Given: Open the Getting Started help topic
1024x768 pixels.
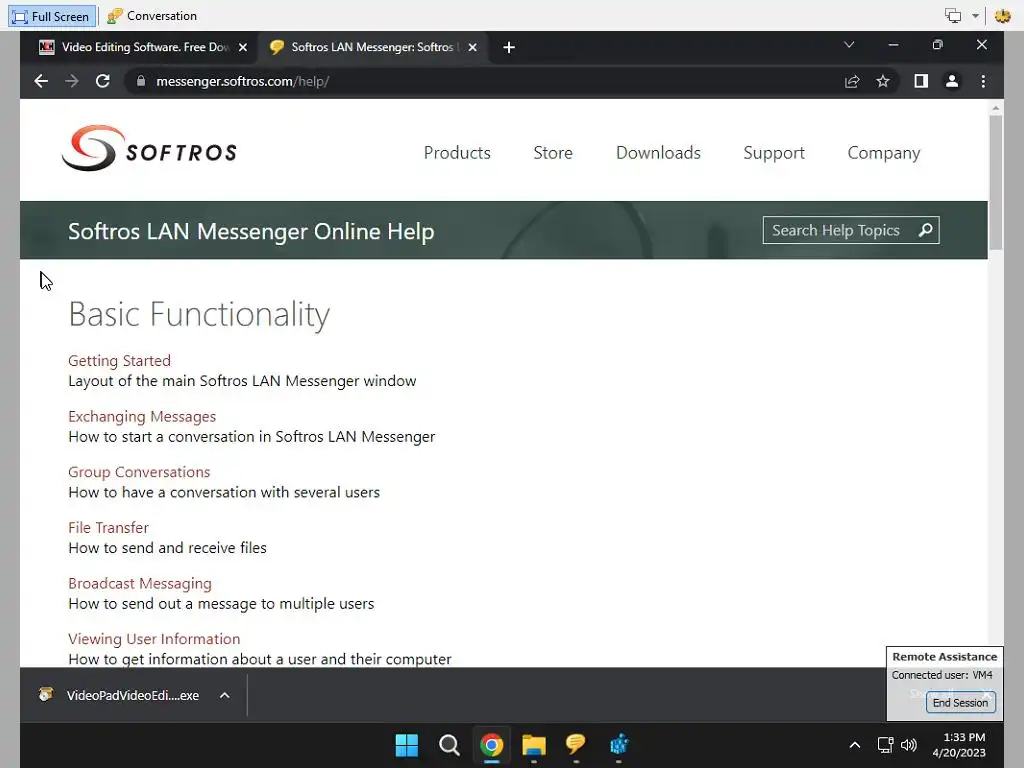Looking at the screenshot, I should (x=120, y=360).
